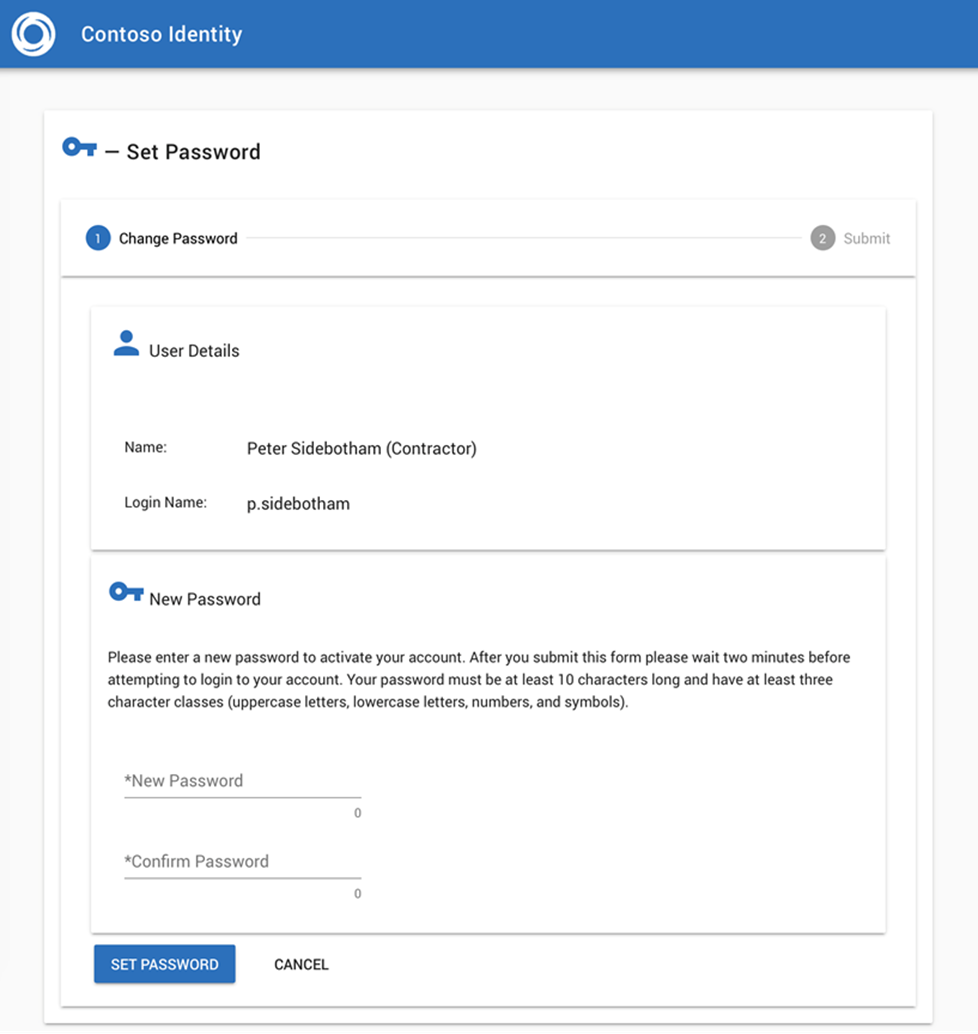Click the User Details section heading
The width and height of the screenshot is (978, 1034).
click(x=194, y=351)
